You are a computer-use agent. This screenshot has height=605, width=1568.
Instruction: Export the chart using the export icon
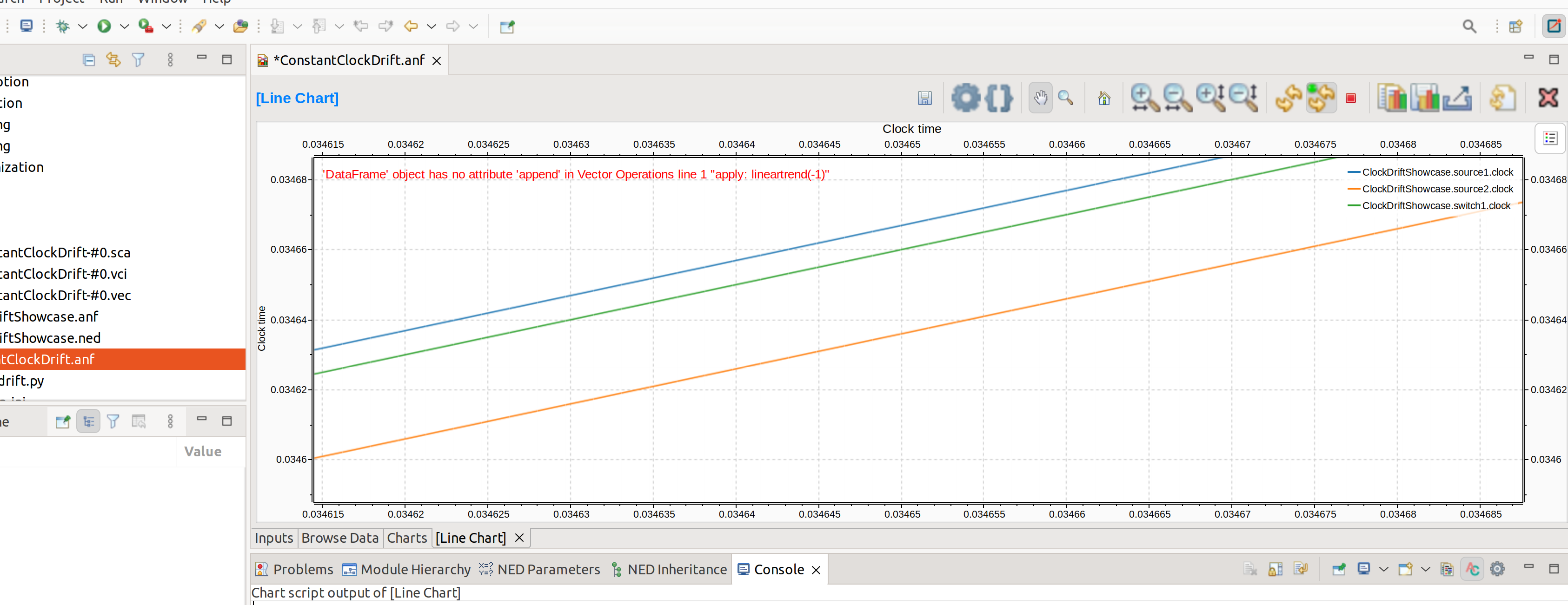tap(1457, 97)
